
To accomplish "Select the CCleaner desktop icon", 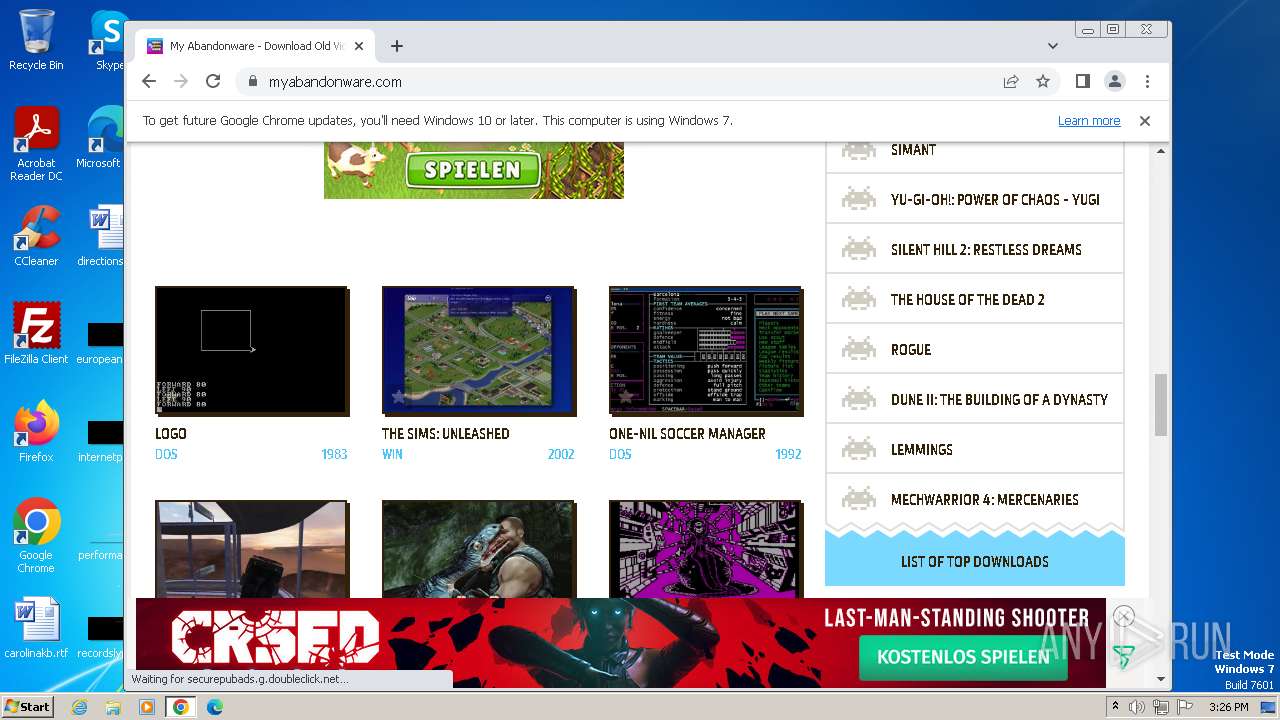I will [x=36, y=236].
